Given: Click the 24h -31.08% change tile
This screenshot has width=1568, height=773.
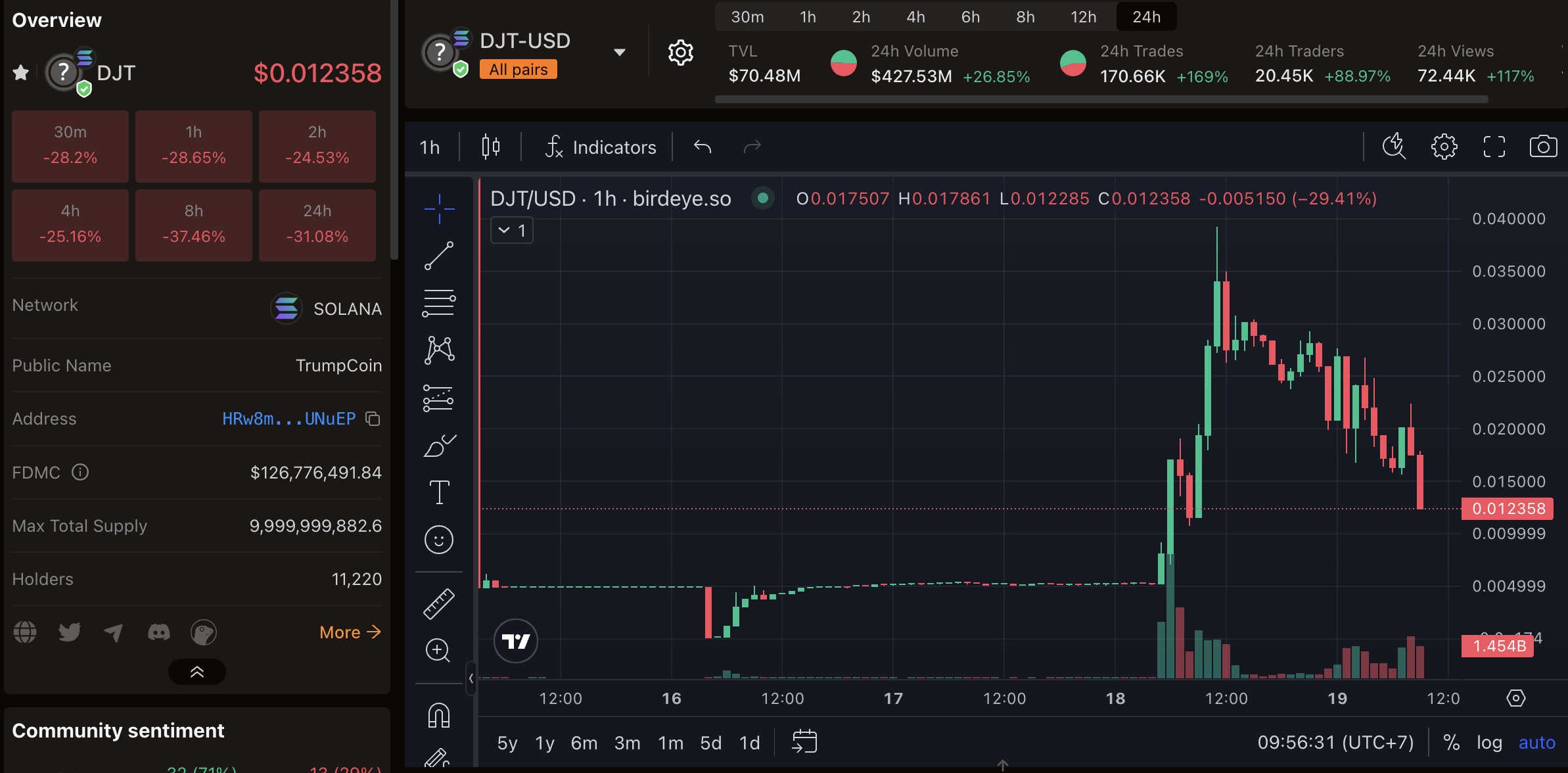Looking at the screenshot, I should [x=317, y=225].
